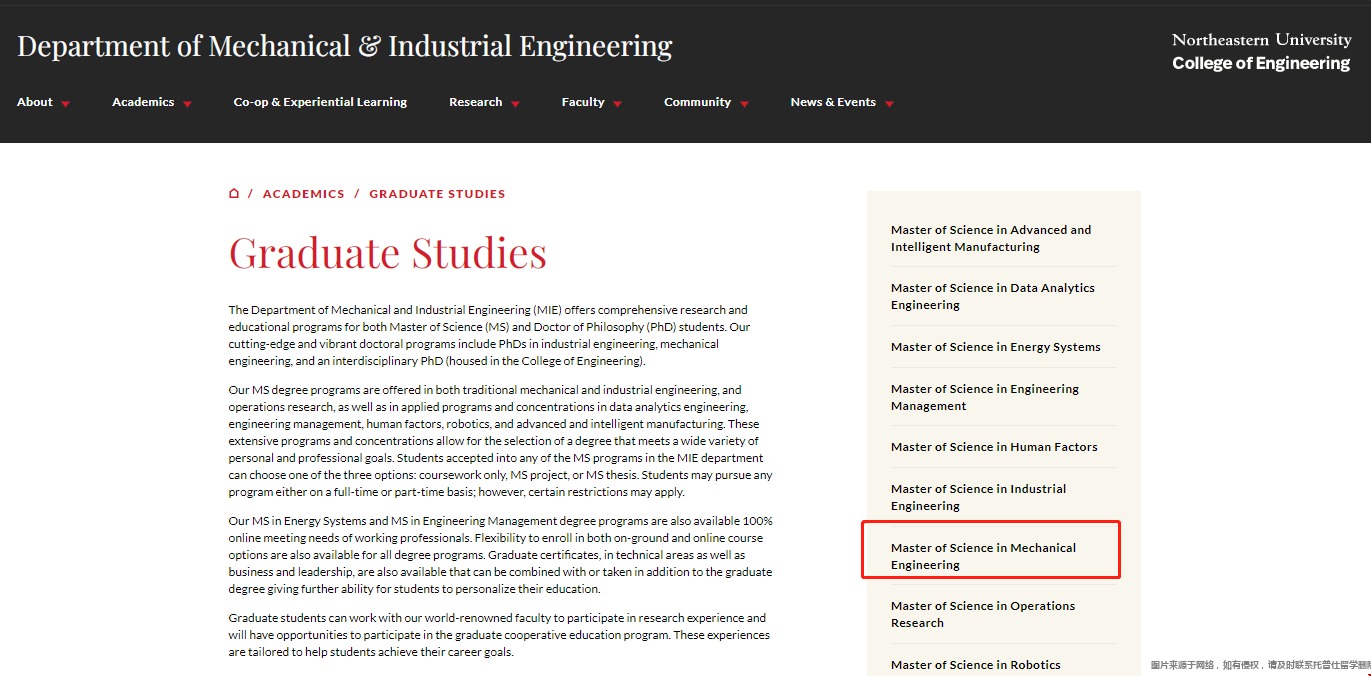Click the Northeastern University logo
1371x676 pixels.
click(1261, 40)
